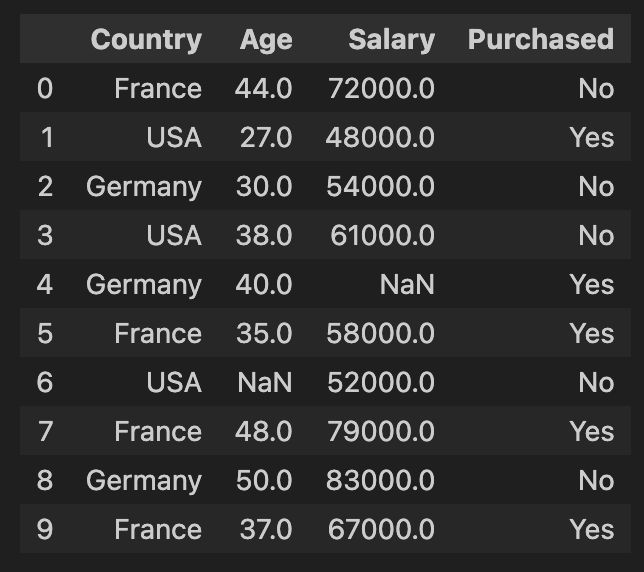The height and width of the screenshot is (572, 644).
Task: Select salary value 79000.0
Action: (x=381, y=431)
